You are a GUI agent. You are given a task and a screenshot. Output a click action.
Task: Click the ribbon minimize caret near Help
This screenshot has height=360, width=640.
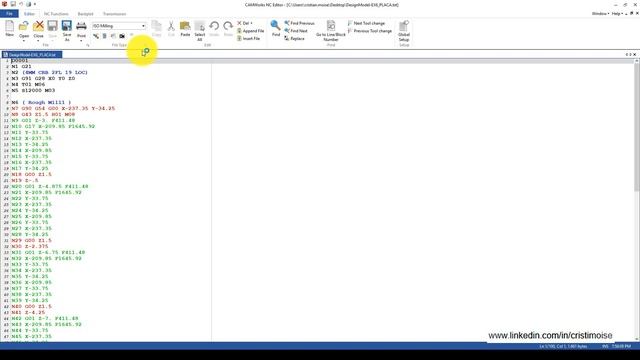point(627,14)
